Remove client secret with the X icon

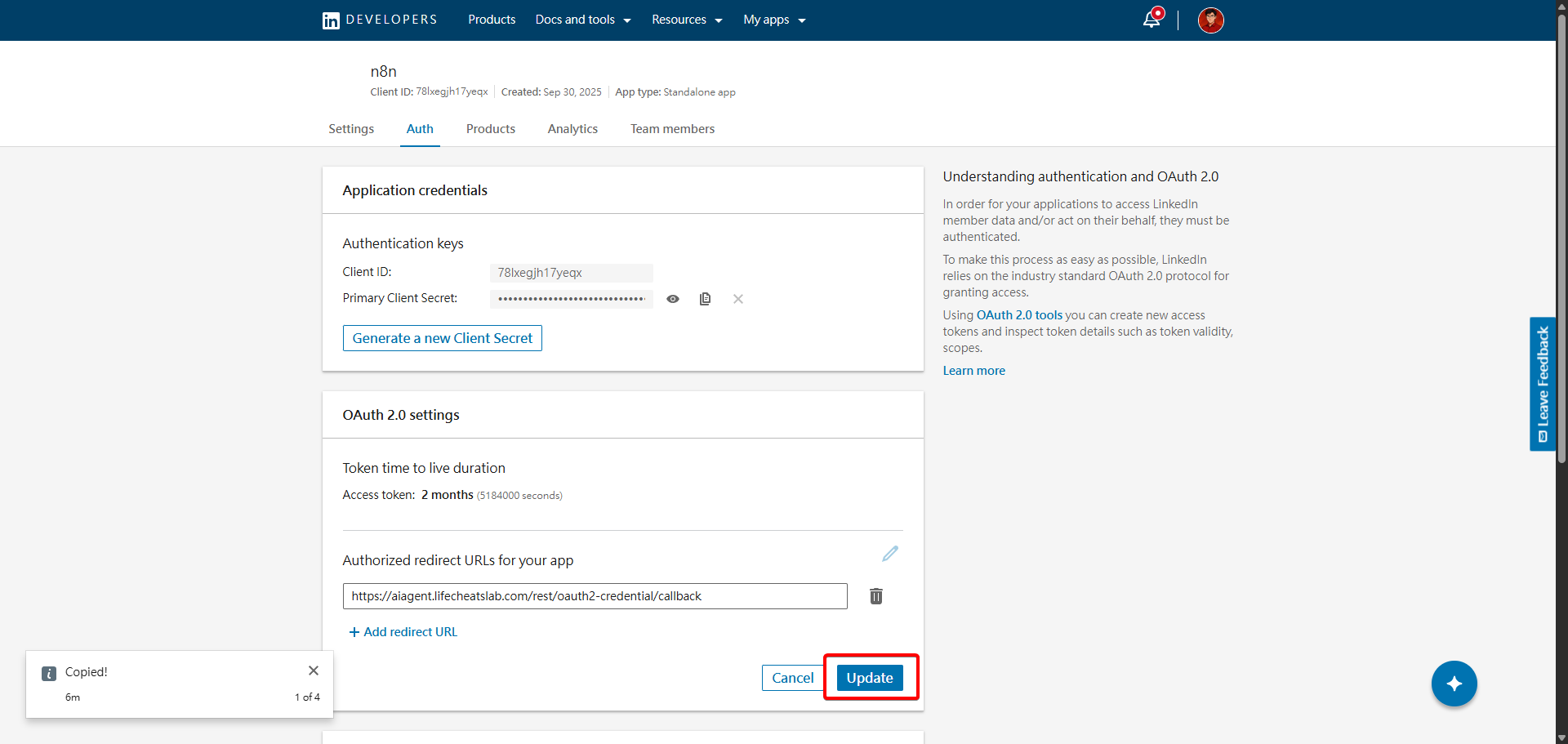(737, 299)
